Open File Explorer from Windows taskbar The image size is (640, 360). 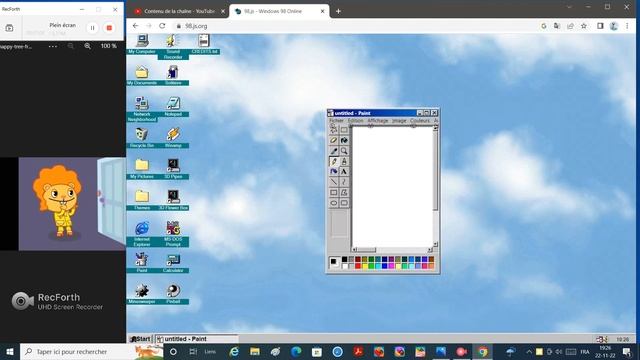(x=255, y=351)
